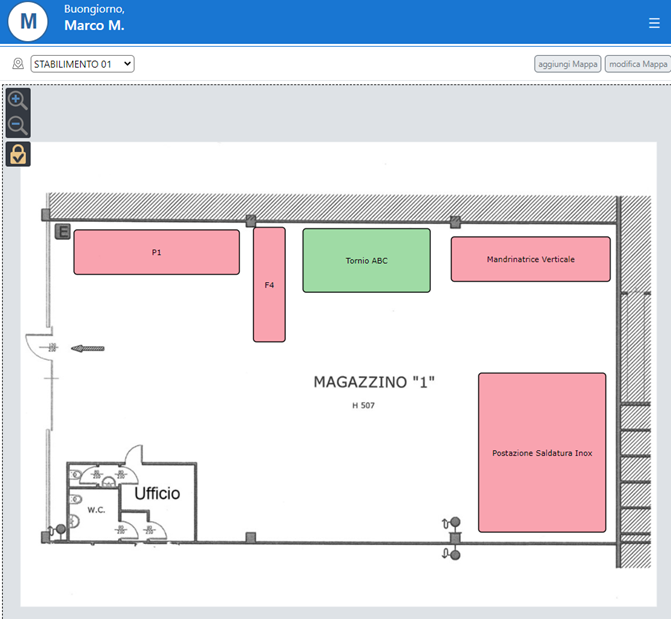
Task: Click the user avatar with letter M
Action: point(28,21)
